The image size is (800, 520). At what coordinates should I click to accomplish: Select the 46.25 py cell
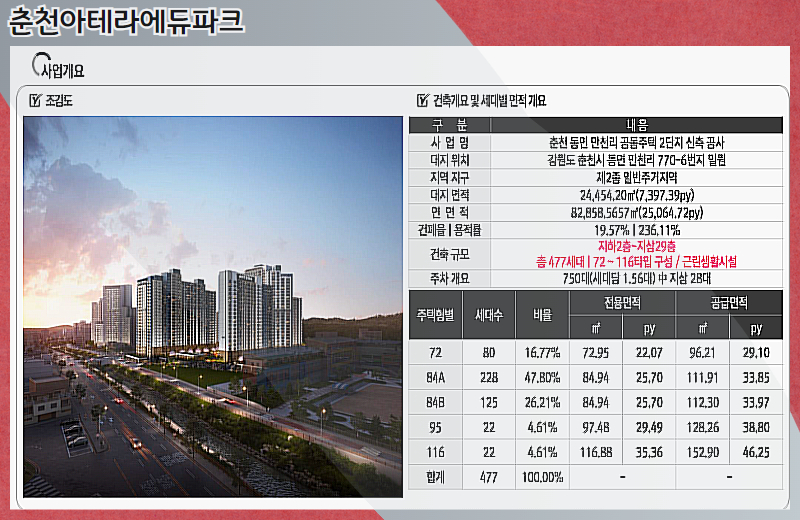click(x=756, y=452)
